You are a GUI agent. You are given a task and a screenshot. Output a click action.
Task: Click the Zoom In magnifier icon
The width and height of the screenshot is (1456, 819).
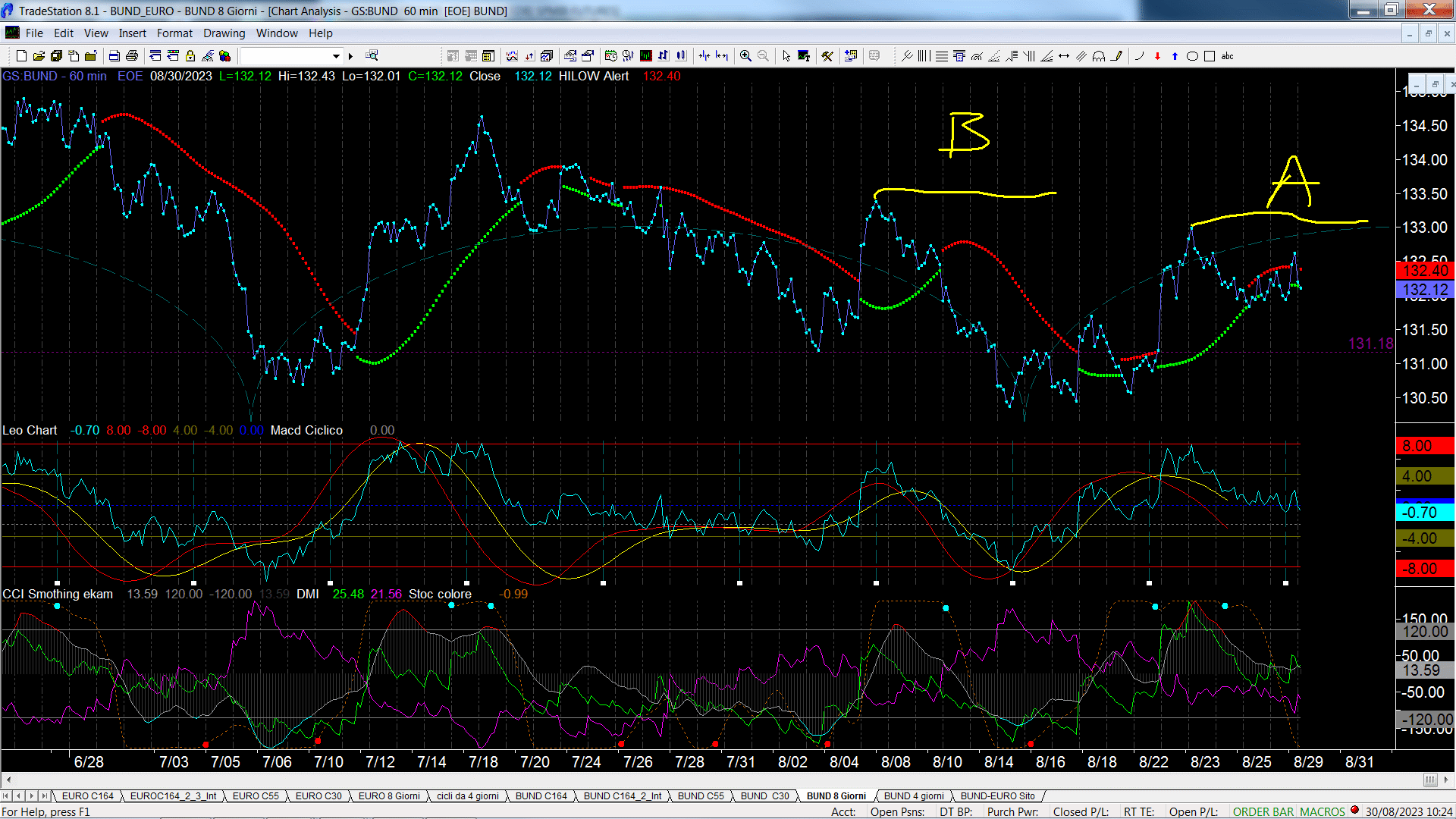[745, 56]
